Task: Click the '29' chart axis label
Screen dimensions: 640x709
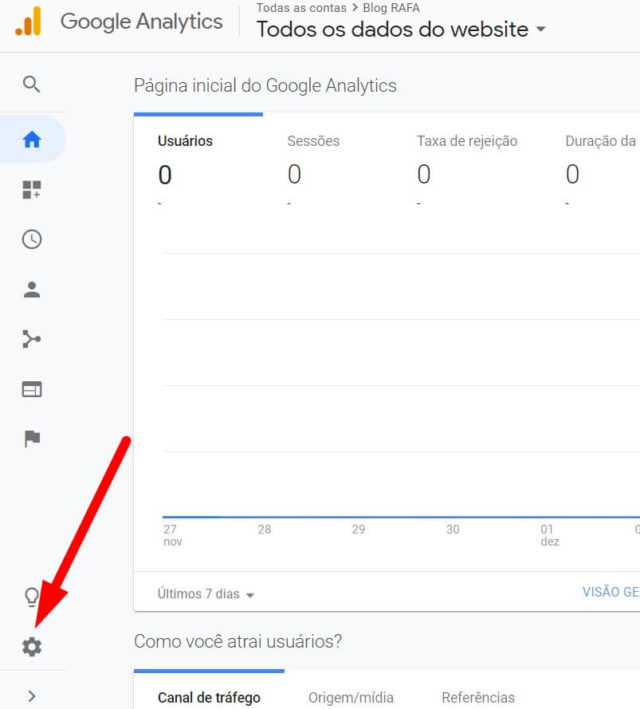Action: pyautogui.click(x=358, y=529)
